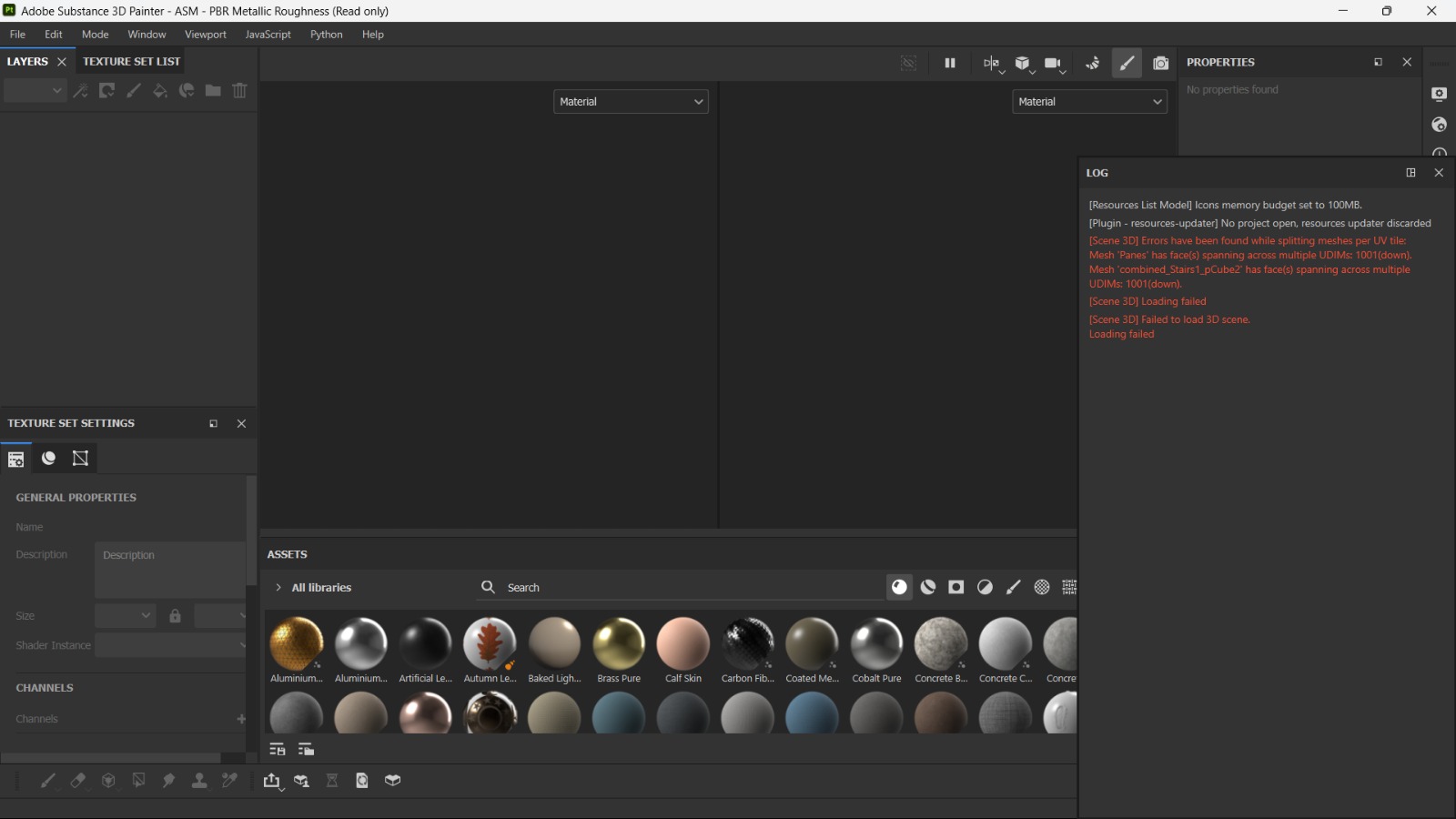Toggle the materials filter in the Assets panel

pyautogui.click(x=900, y=587)
